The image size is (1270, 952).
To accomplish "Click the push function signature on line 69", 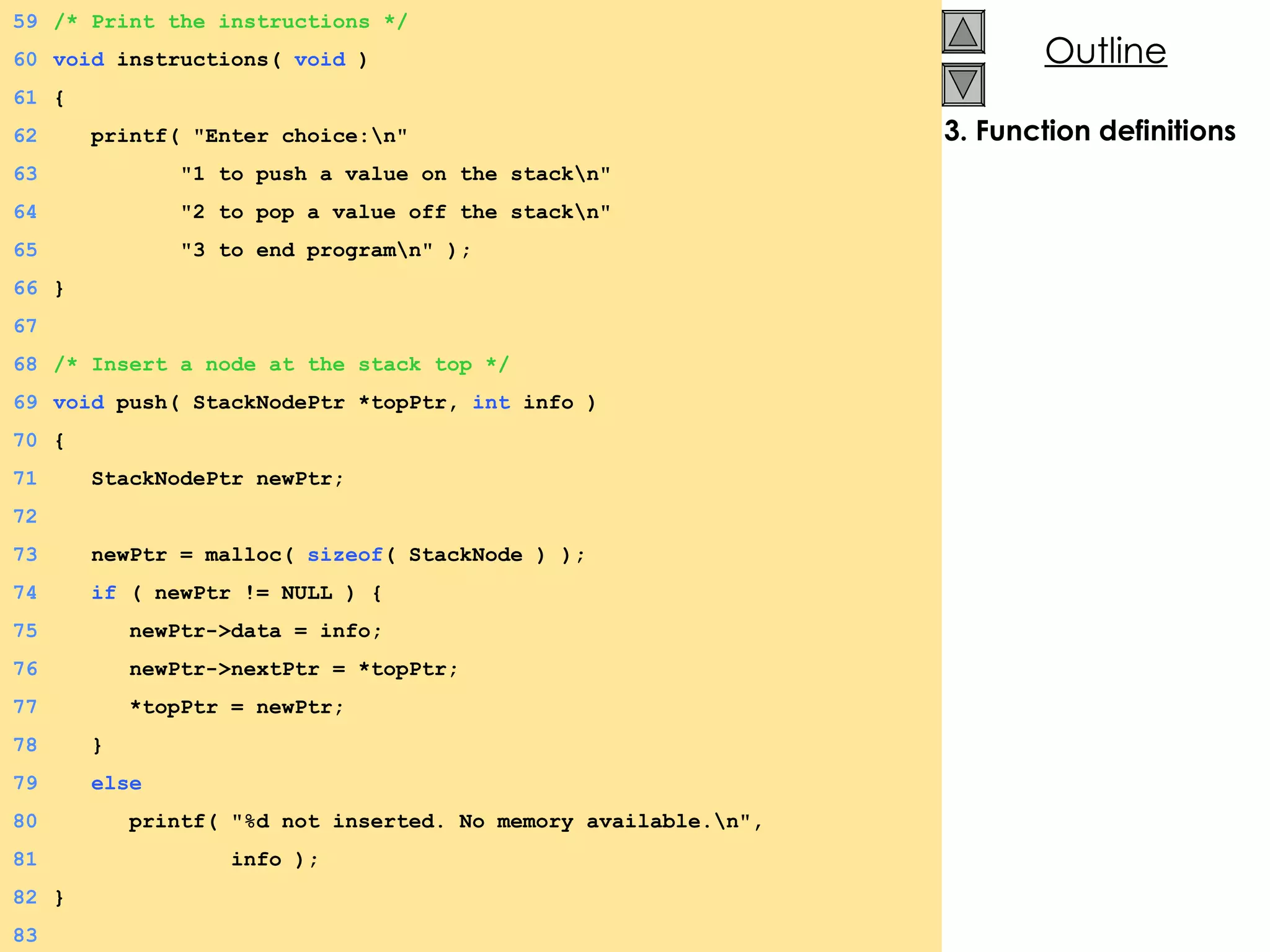I will (x=324, y=403).
